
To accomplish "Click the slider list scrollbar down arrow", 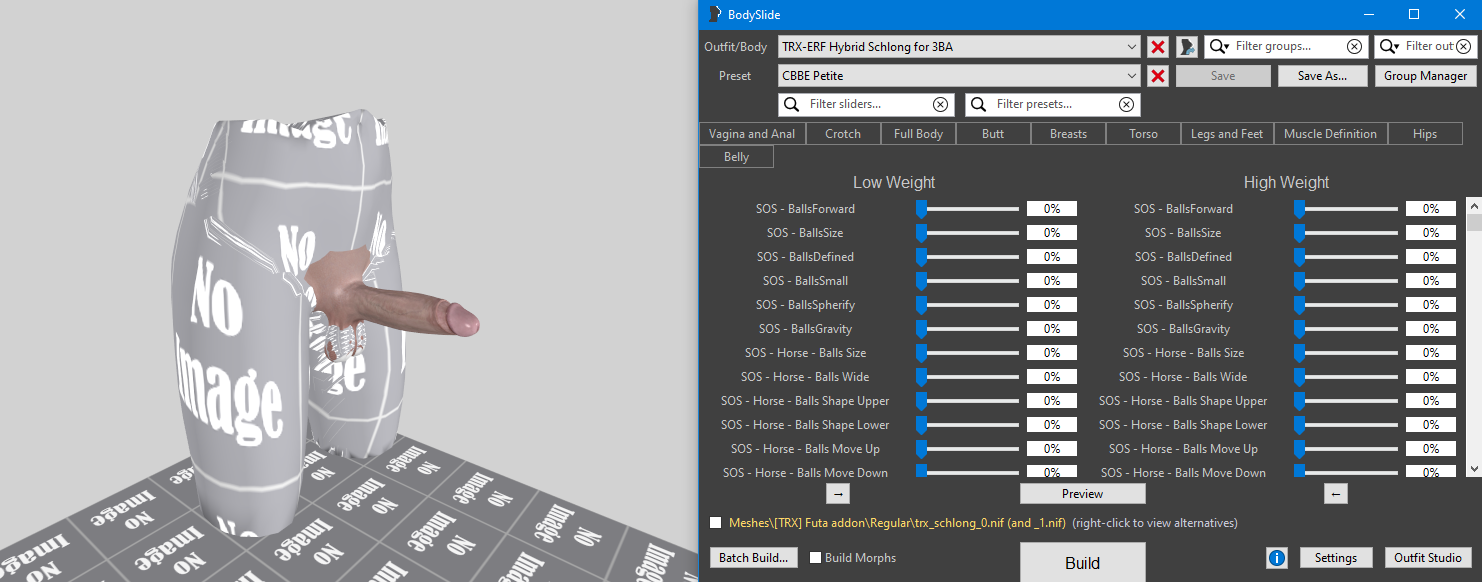I will [1474, 469].
